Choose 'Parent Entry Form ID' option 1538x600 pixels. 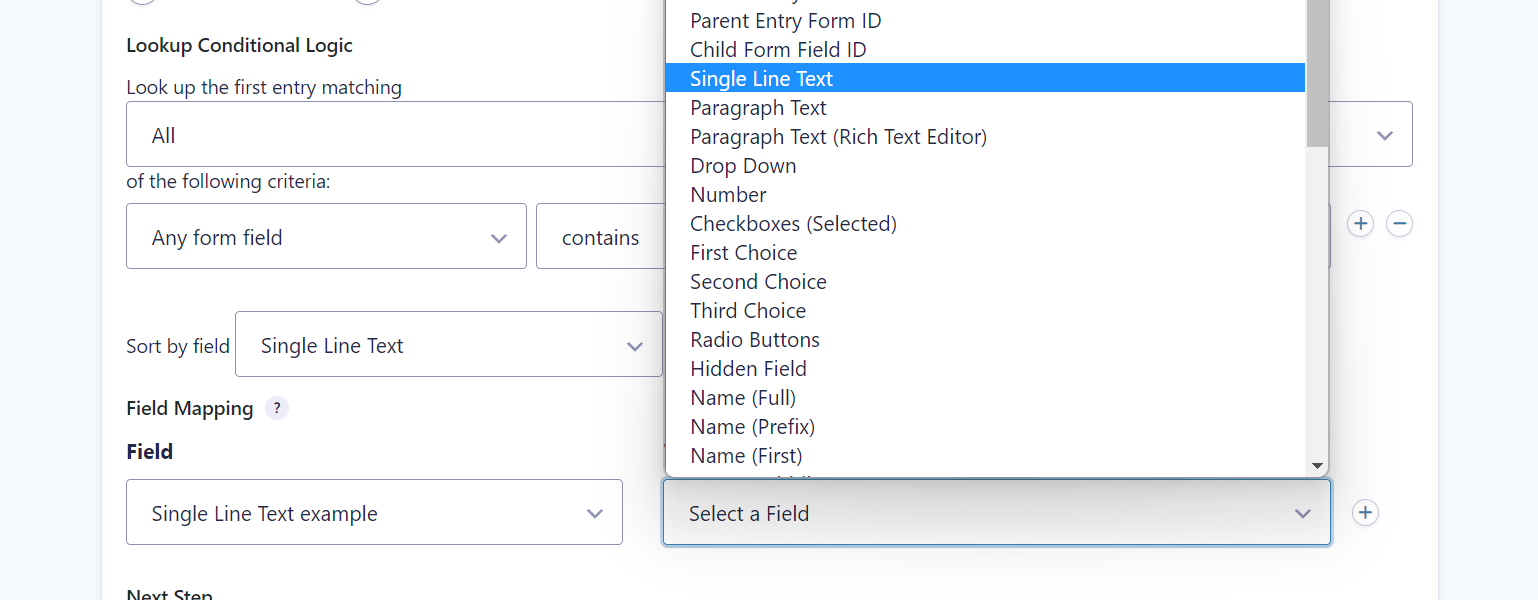(x=785, y=21)
